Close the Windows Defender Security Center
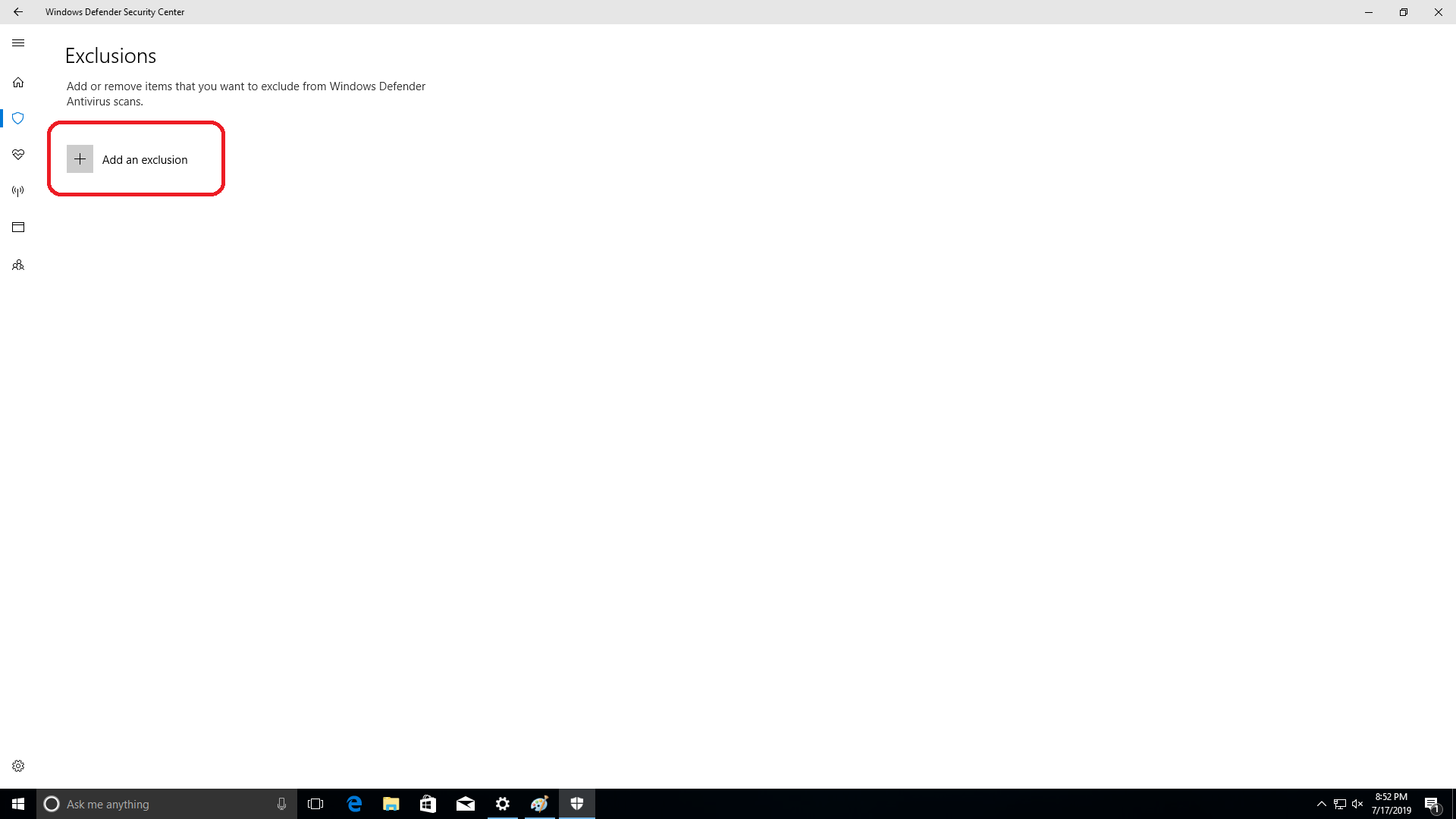Screen dimensions: 1456x819 pyautogui.click(x=1439, y=12)
